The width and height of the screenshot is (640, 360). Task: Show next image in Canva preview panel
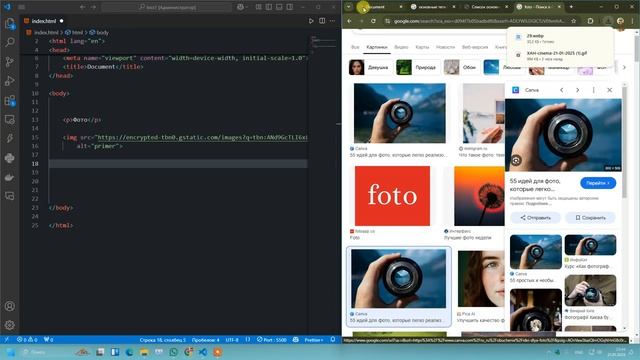[x=578, y=90]
